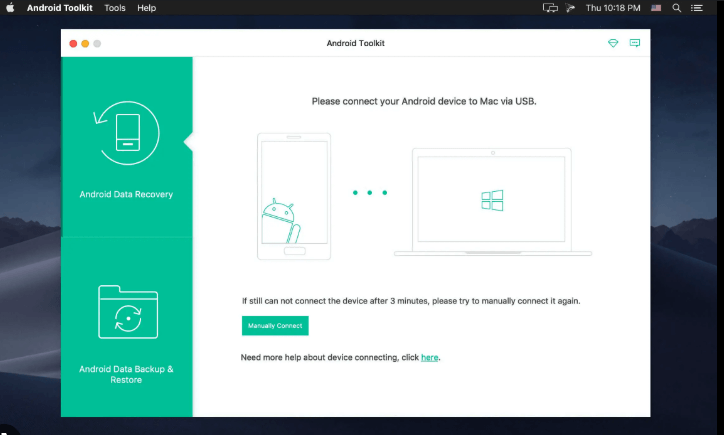Viewport: 724px width, 435px height.
Task: Open the Help menu
Action: click(146, 8)
